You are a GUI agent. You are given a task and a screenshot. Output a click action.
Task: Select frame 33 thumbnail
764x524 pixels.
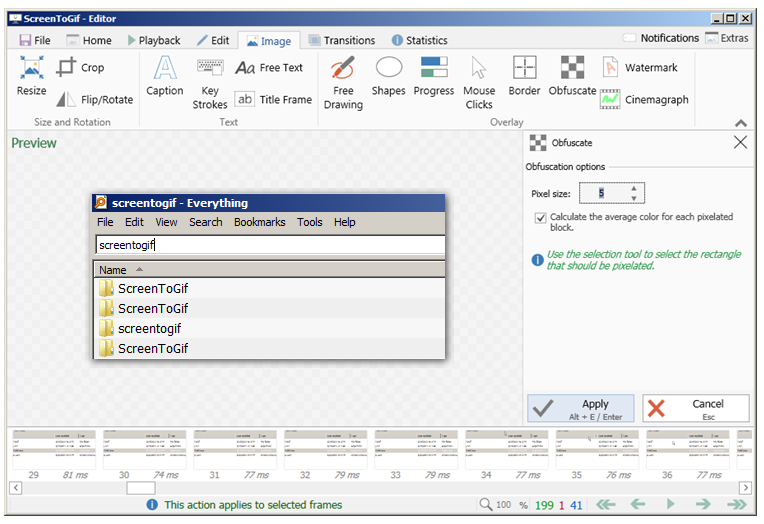pyautogui.click(x=416, y=455)
